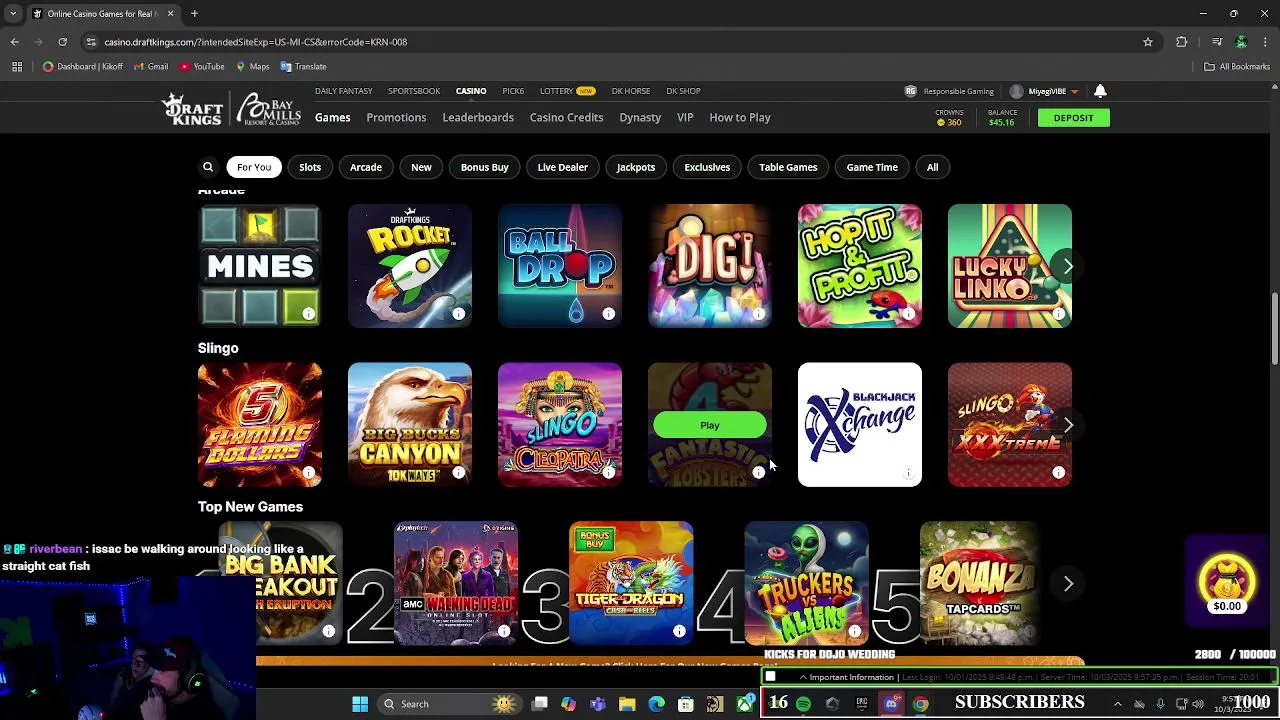Open info icon on Slingo XXXtreme tile
Screen dimensions: 1280x720
pyautogui.click(x=1059, y=473)
